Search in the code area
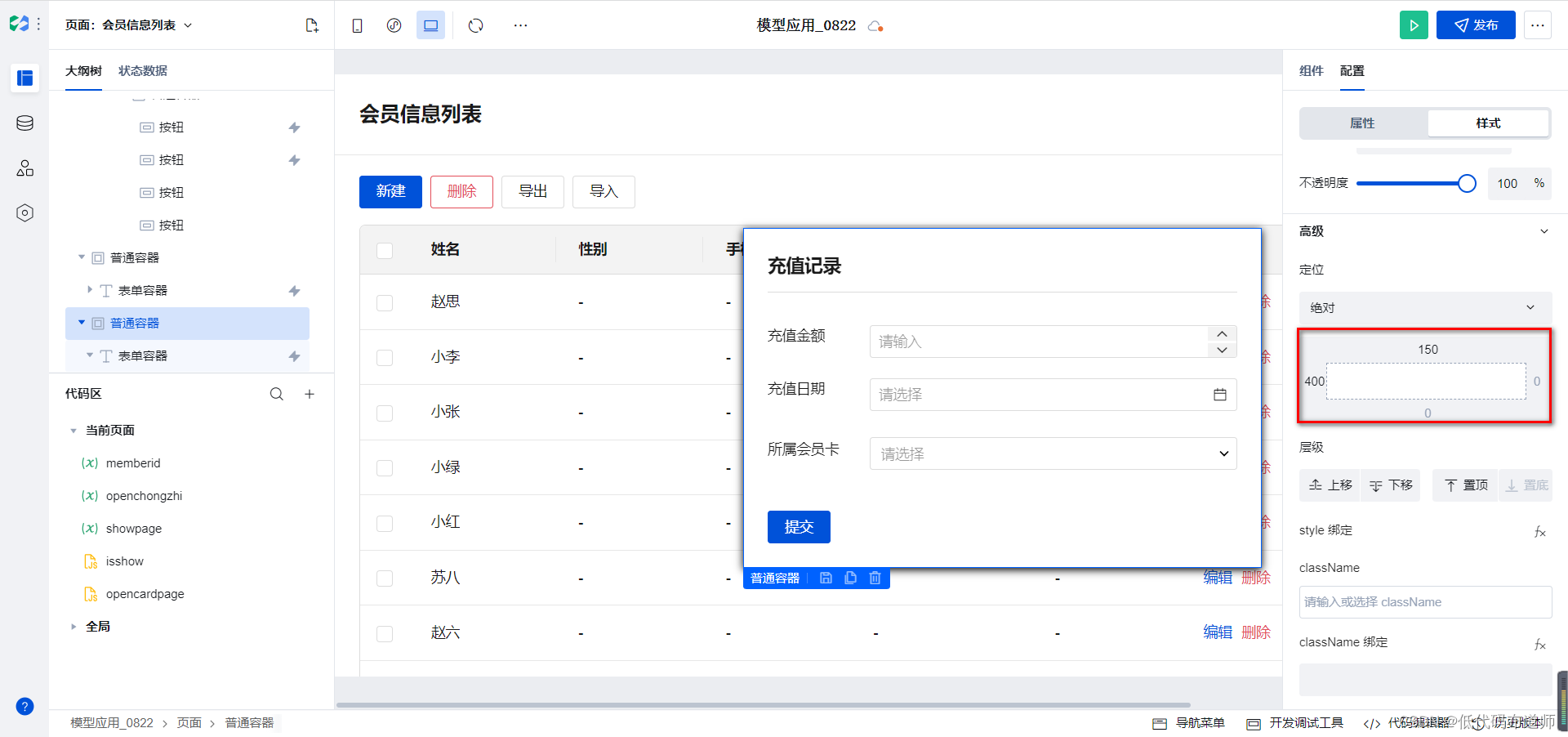The height and width of the screenshot is (737, 1568). (x=277, y=394)
